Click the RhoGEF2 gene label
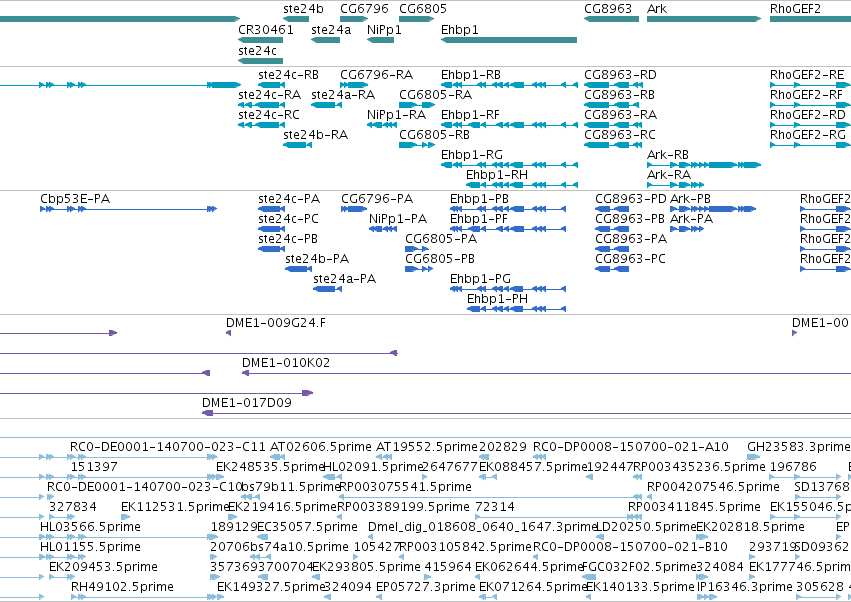This screenshot has width=851, height=602. [x=795, y=9]
